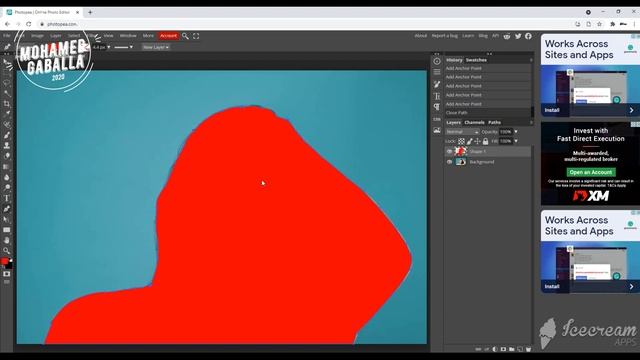Select the Spot Healing Brush tool

click(7, 124)
